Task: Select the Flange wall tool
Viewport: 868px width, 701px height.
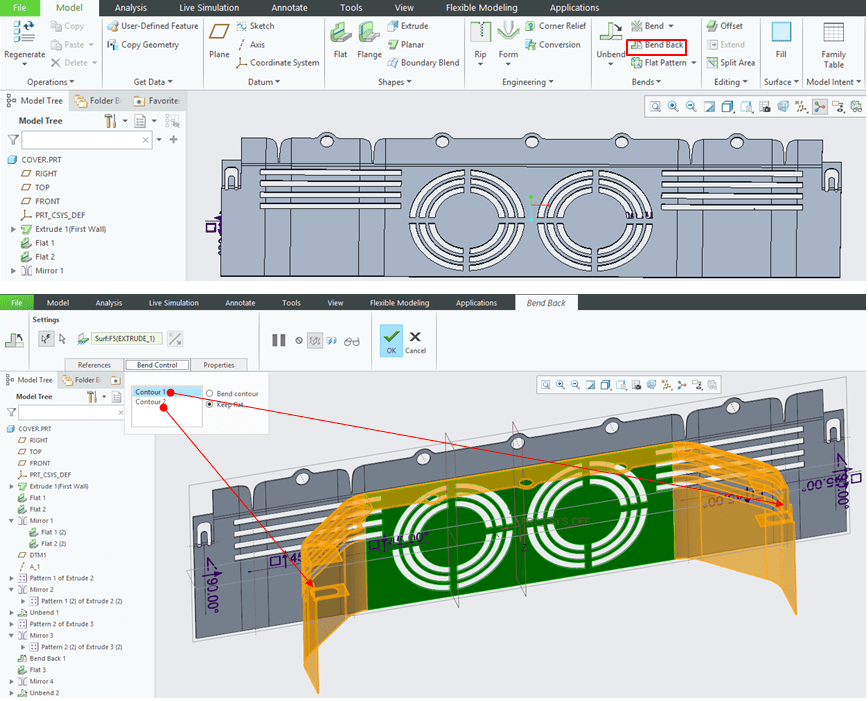Action: [369, 40]
